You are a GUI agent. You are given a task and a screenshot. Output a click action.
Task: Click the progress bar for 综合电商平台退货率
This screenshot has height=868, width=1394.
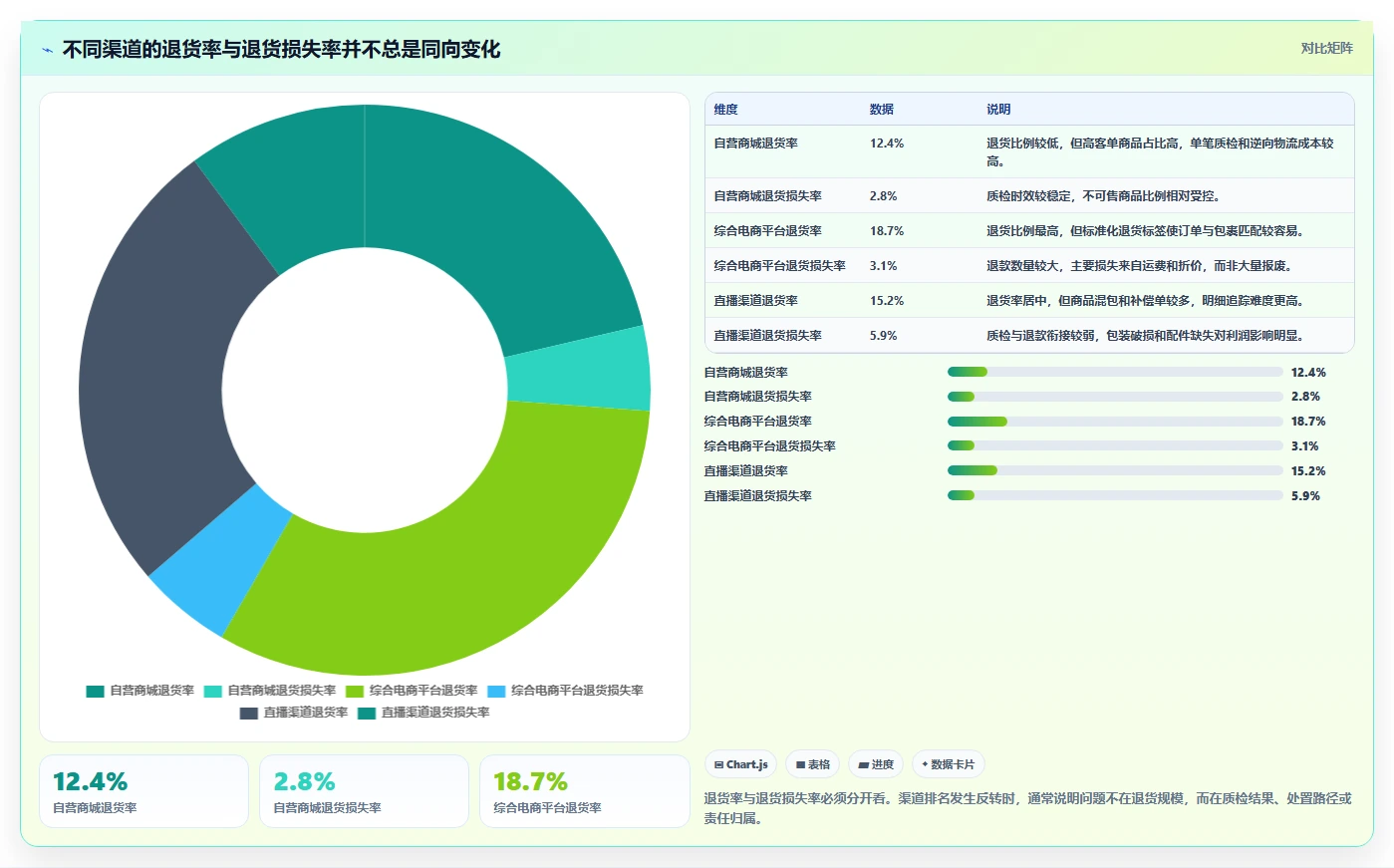click(x=1115, y=422)
